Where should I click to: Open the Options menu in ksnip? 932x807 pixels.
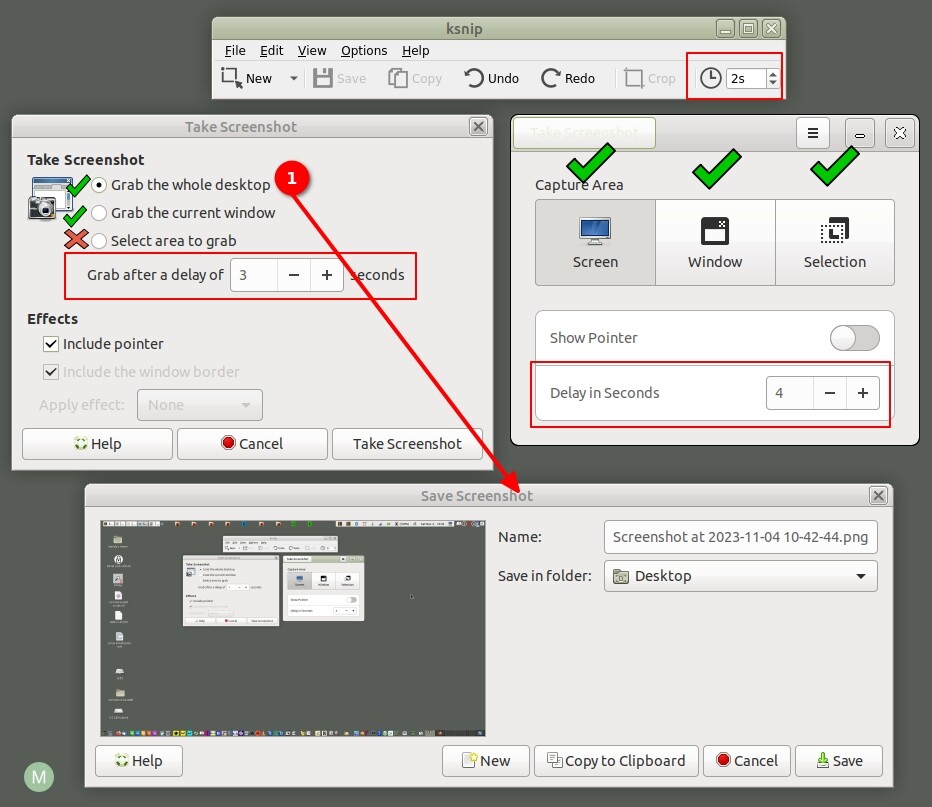click(x=364, y=51)
